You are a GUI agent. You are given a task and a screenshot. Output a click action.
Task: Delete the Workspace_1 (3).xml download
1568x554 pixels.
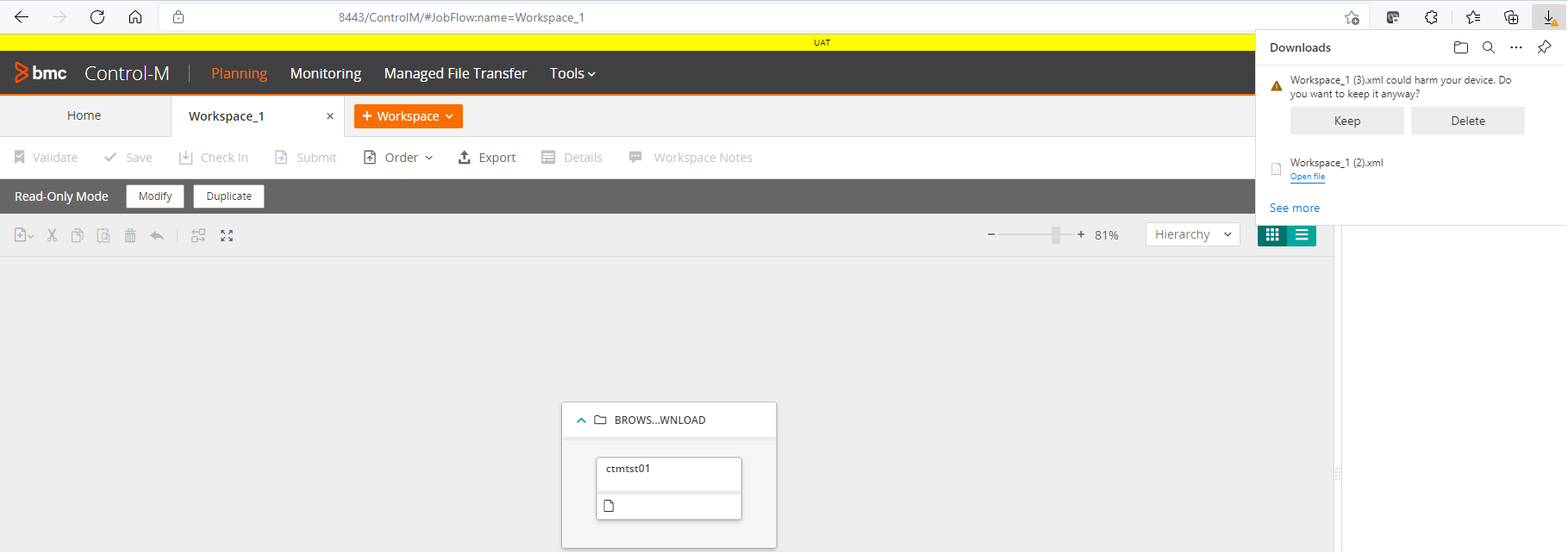click(x=1468, y=121)
